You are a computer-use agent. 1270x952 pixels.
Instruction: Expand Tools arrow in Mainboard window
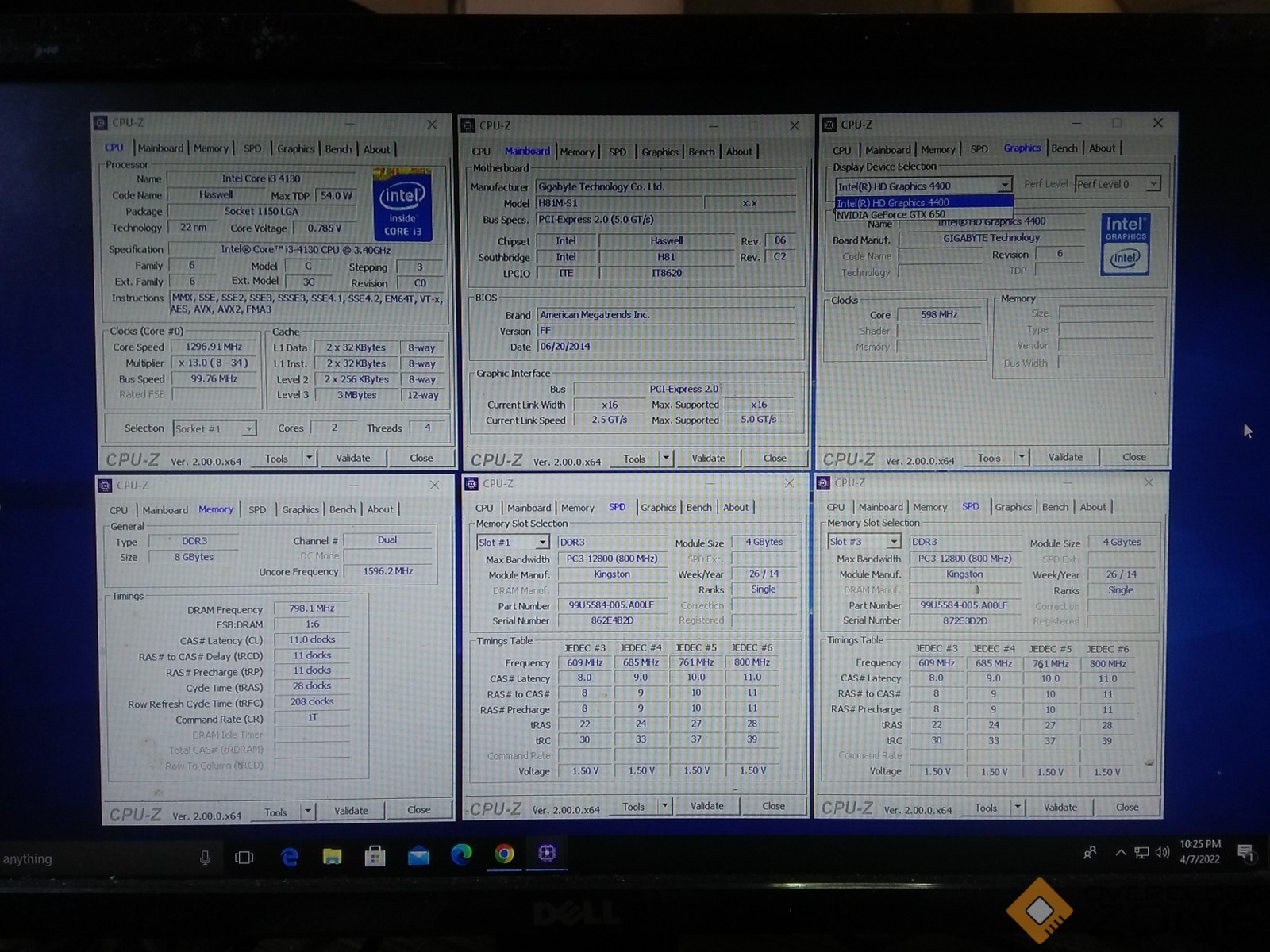[x=667, y=459]
